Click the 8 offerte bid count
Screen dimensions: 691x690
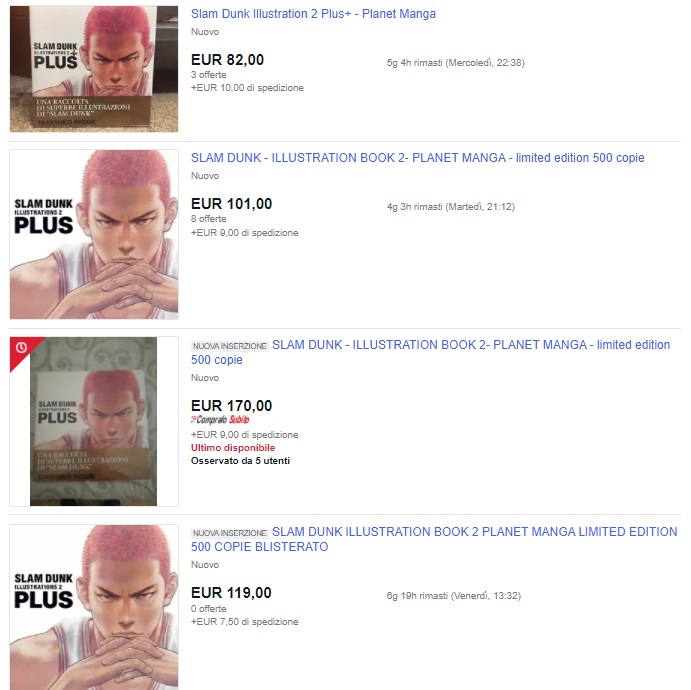(x=208, y=219)
